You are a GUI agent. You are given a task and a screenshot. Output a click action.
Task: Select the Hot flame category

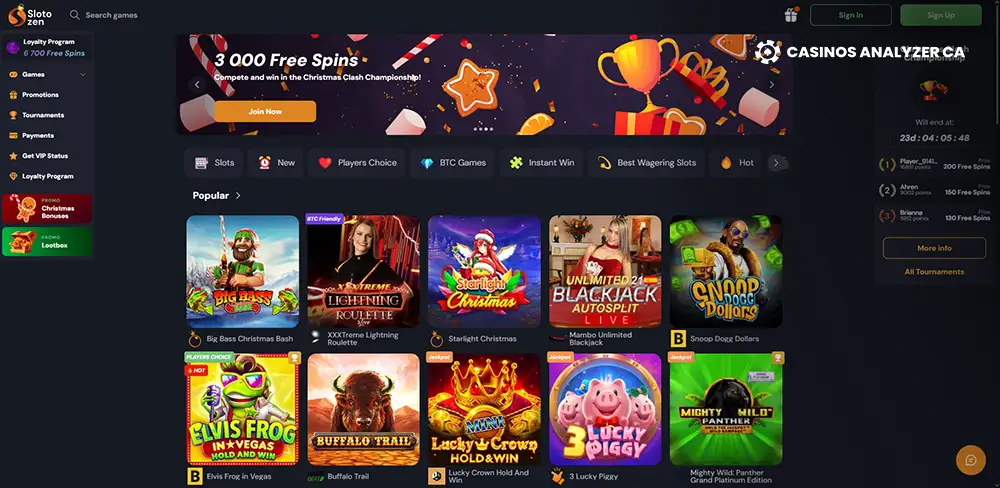pyautogui.click(x=737, y=163)
